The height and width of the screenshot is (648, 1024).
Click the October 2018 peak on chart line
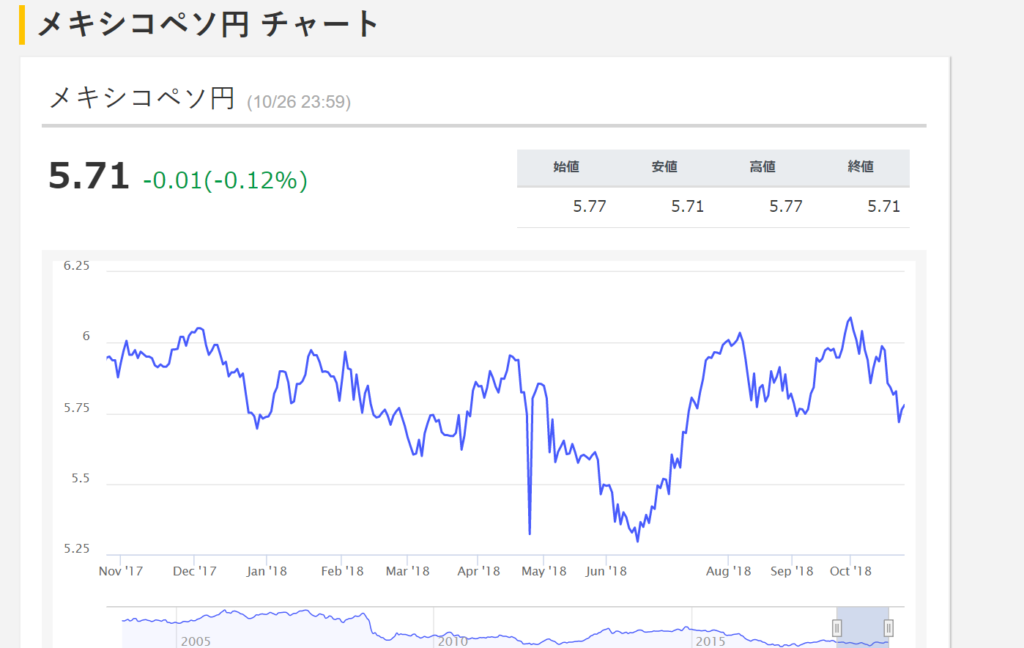coord(850,318)
